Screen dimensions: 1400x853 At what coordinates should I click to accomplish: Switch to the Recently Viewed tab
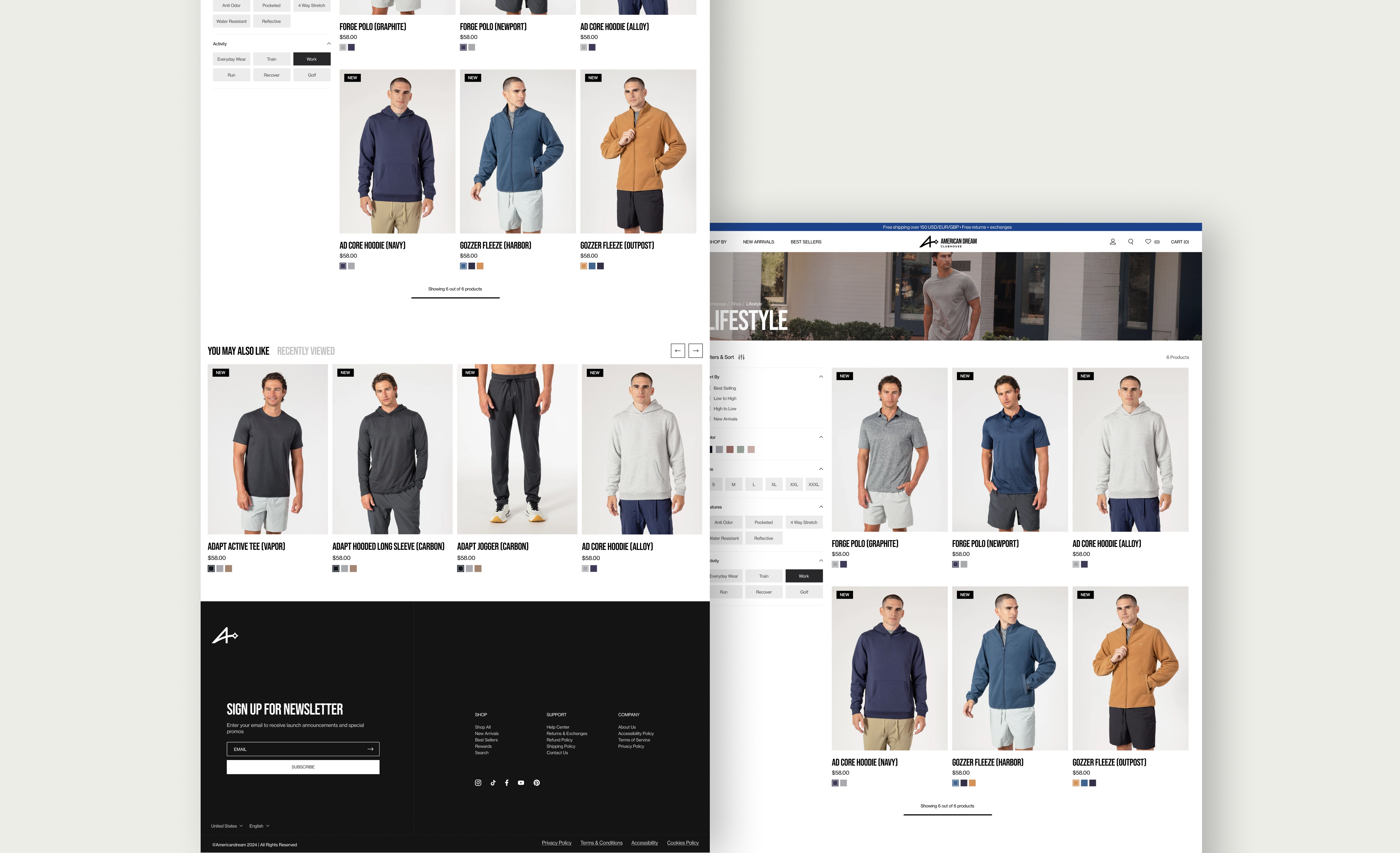[x=306, y=351]
